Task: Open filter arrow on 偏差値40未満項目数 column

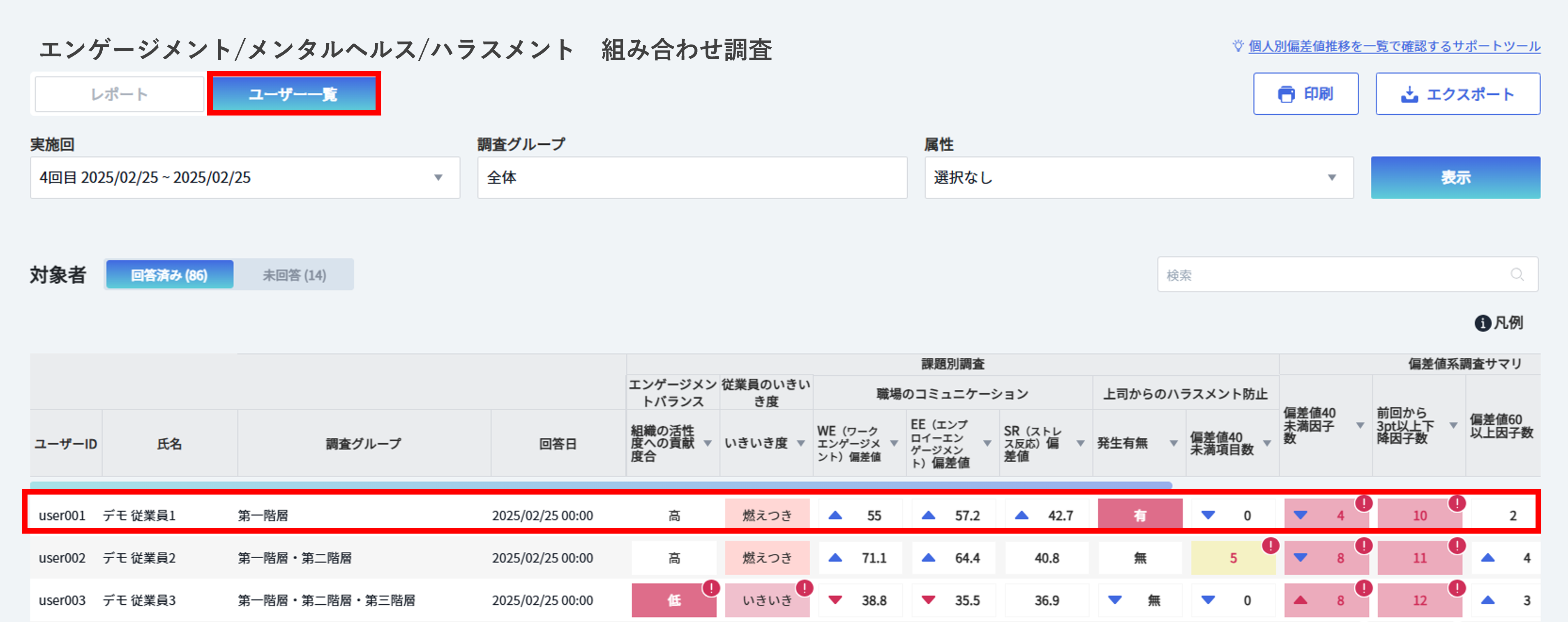Action: (1267, 444)
